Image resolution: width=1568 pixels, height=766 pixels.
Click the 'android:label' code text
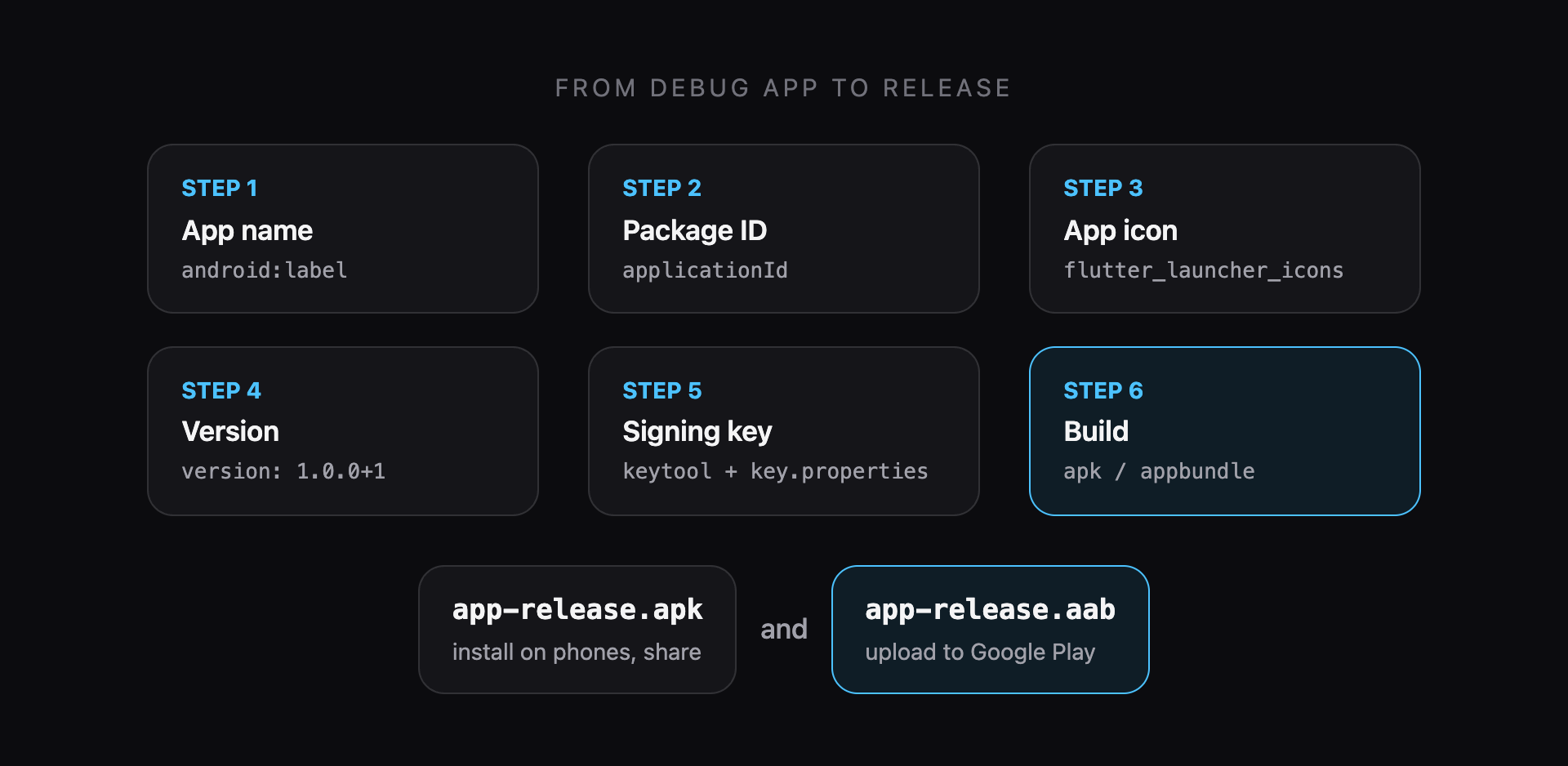click(x=265, y=270)
